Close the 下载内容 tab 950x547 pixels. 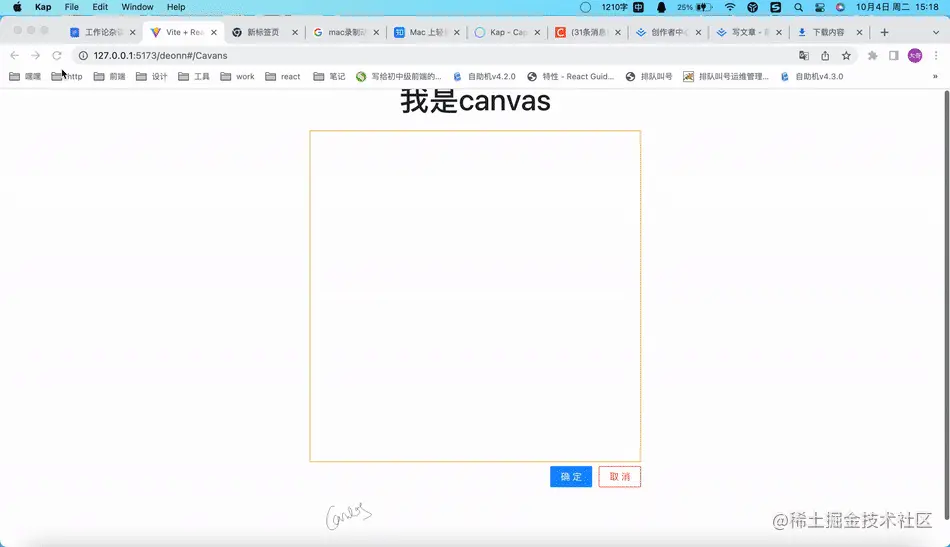(x=859, y=33)
